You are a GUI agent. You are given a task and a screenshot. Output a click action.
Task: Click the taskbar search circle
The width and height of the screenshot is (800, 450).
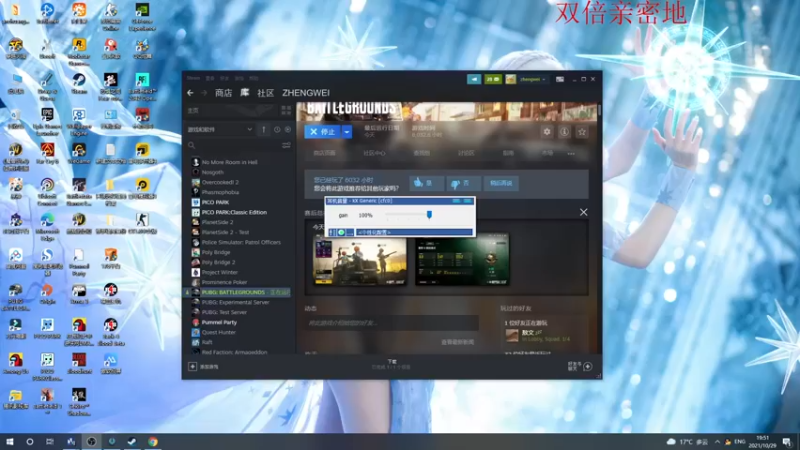click(30, 441)
